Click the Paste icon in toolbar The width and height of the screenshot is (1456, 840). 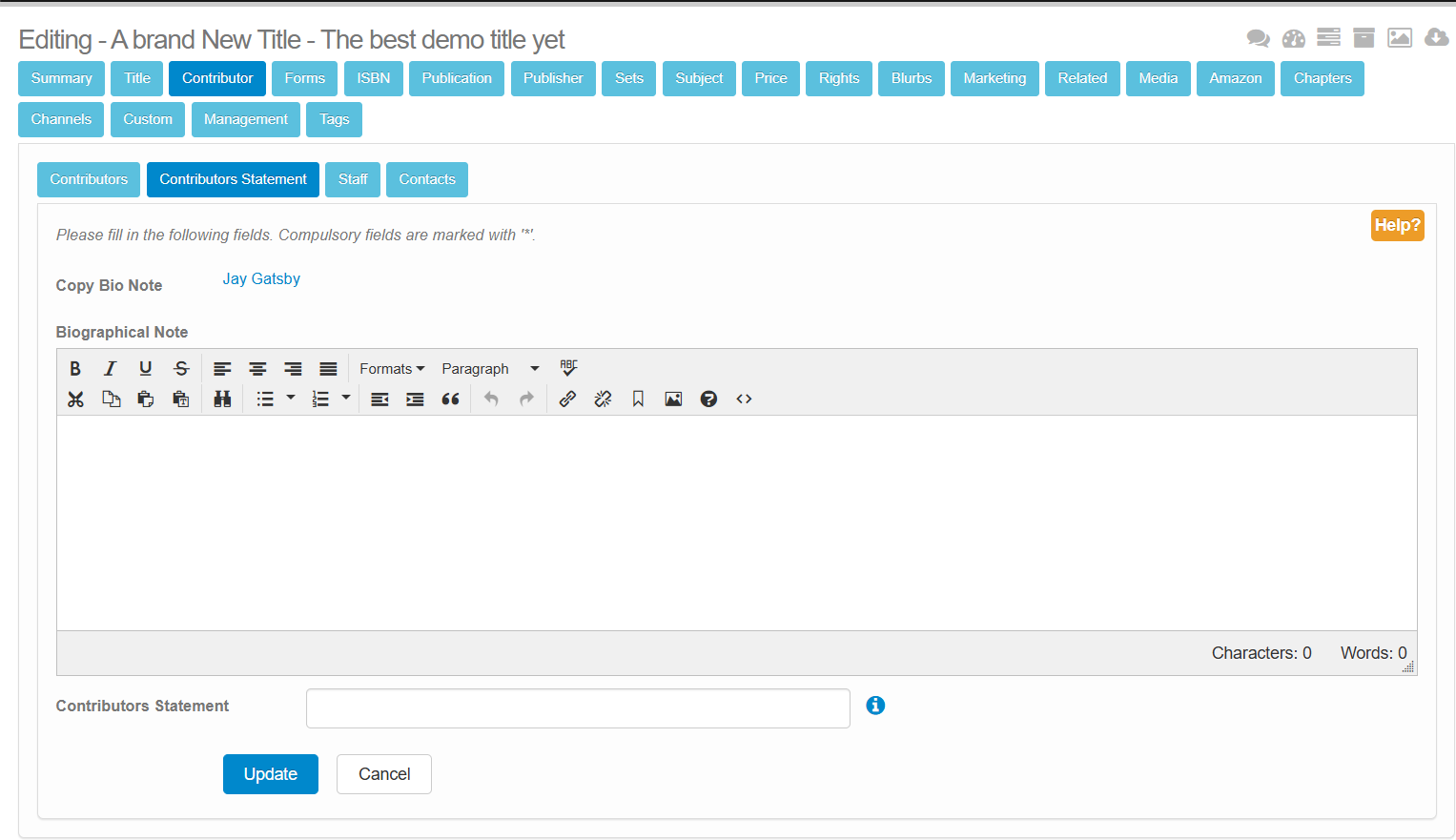point(146,400)
